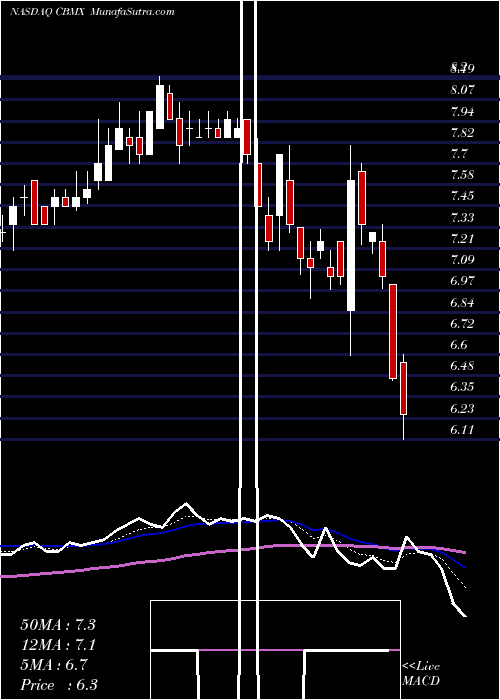Click the 6.48 price axis label
The width and height of the screenshot is (500, 700).
[x=462, y=366]
